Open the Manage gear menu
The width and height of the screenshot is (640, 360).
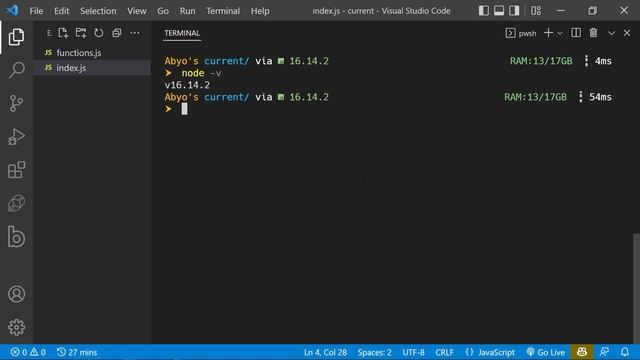[16, 327]
